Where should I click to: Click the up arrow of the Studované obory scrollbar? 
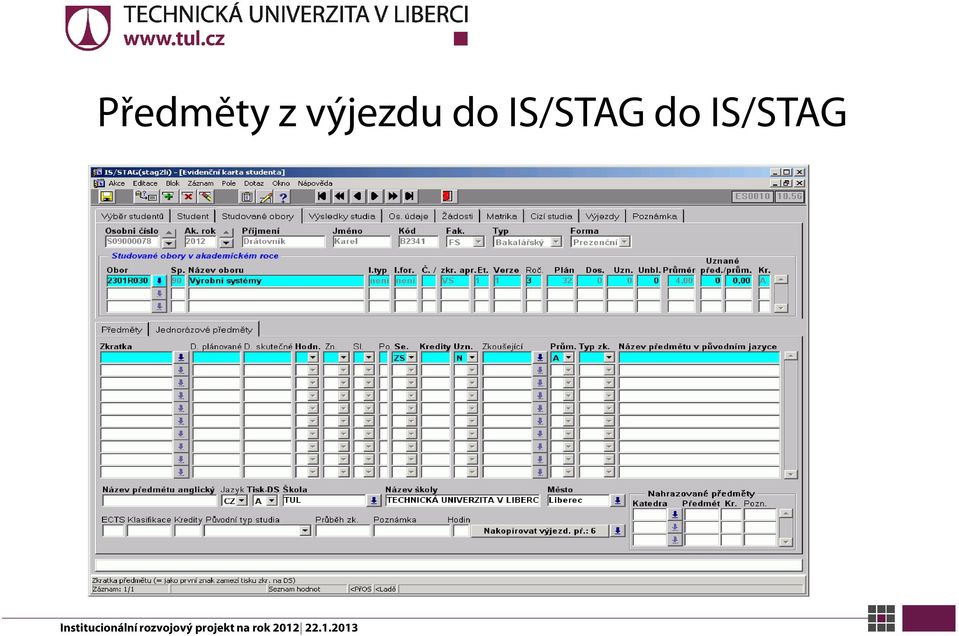pos(780,279)
